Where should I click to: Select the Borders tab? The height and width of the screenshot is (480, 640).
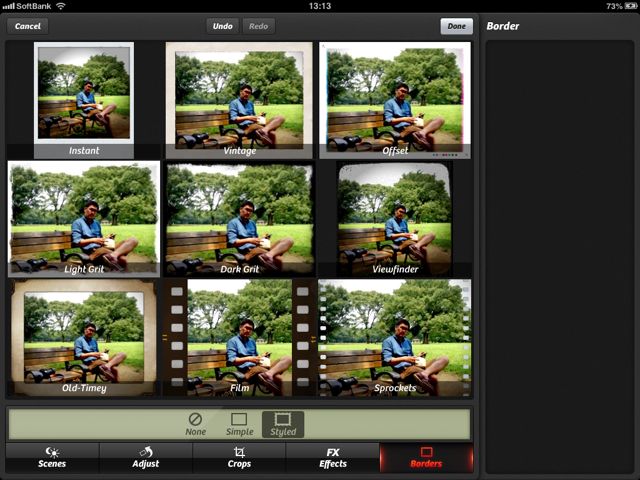(426, 458)
